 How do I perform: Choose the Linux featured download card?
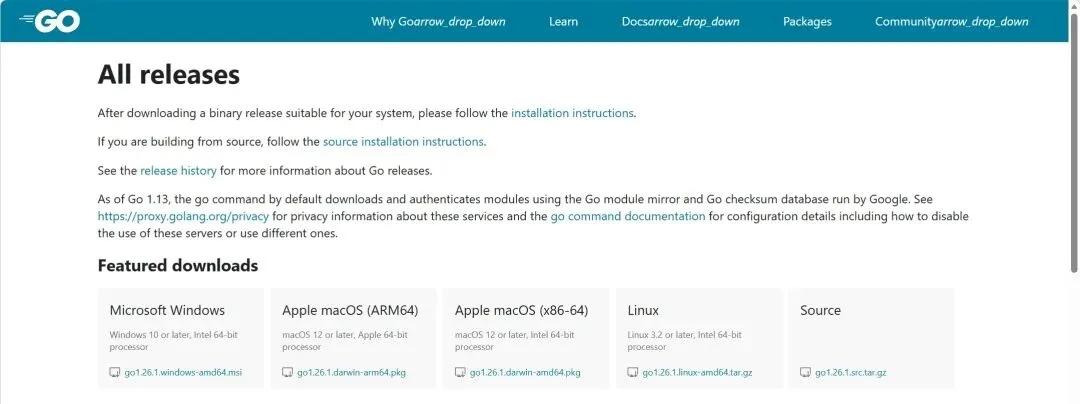[698, 337]
